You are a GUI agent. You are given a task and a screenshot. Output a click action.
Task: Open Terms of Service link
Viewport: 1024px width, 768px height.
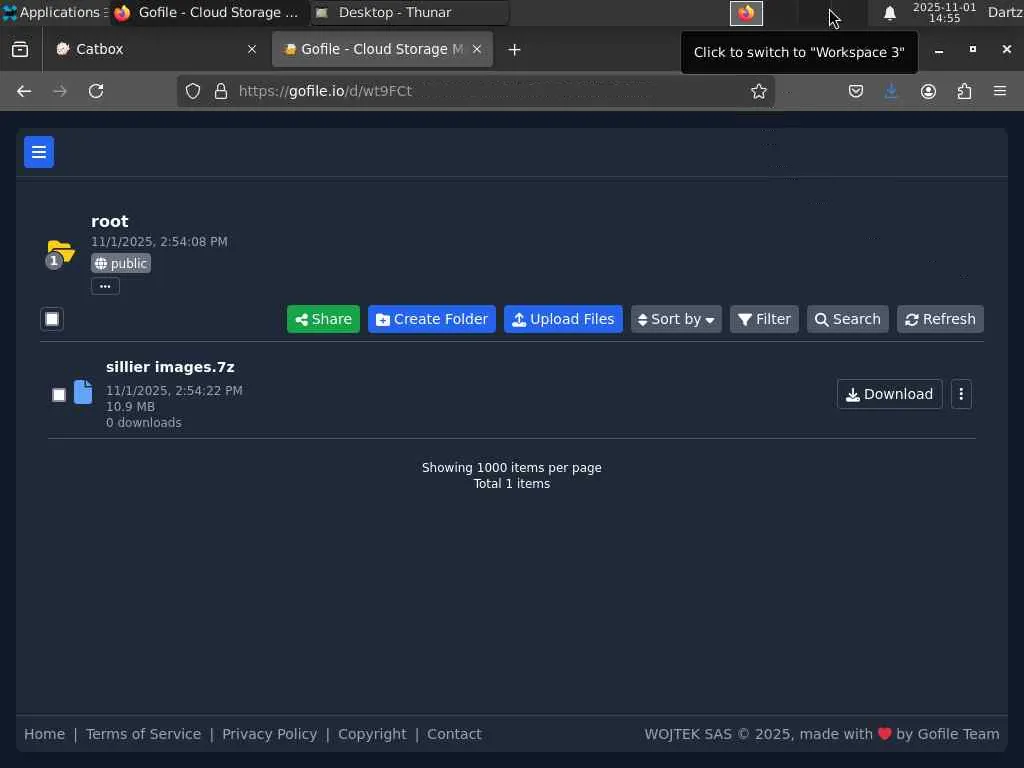coord(144,734)
